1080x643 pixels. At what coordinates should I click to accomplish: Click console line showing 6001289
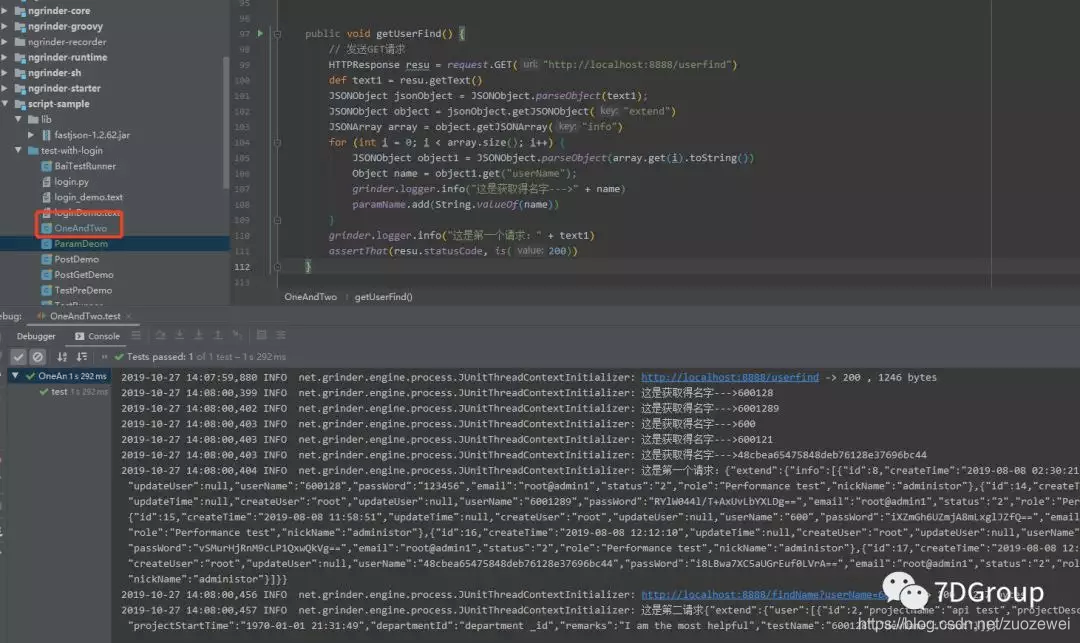point(450,408)
